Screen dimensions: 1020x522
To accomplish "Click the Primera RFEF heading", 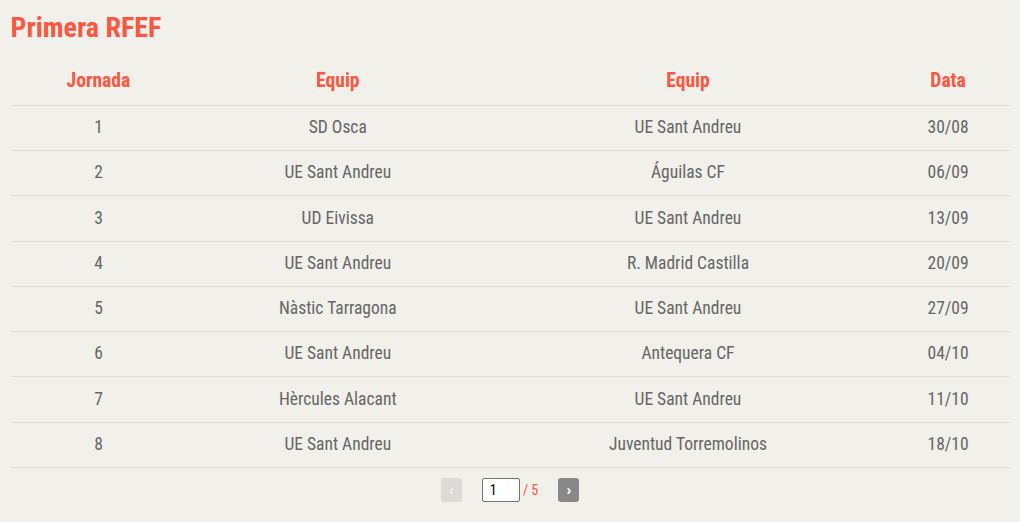I will [86, 27].
